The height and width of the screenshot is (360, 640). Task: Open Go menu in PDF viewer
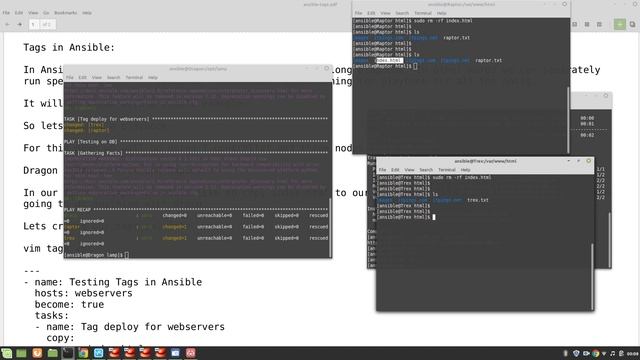(46, 13)
